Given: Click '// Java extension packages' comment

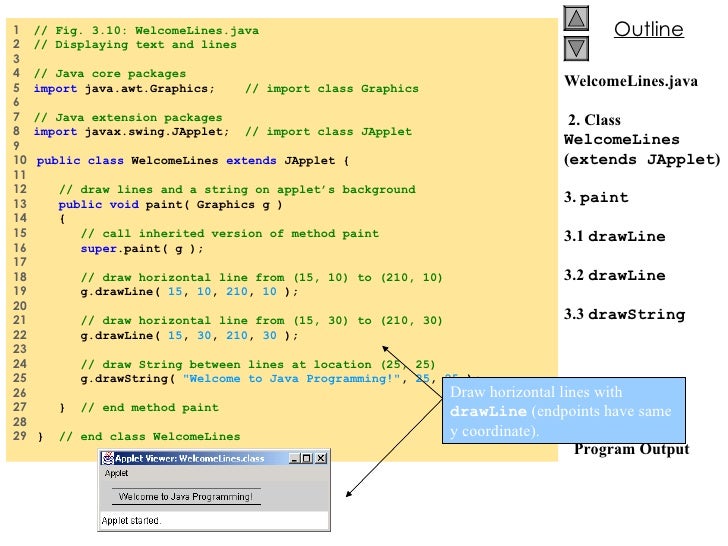Looking at the screenshot, I should pyautogui.click(x=128, y=117).
